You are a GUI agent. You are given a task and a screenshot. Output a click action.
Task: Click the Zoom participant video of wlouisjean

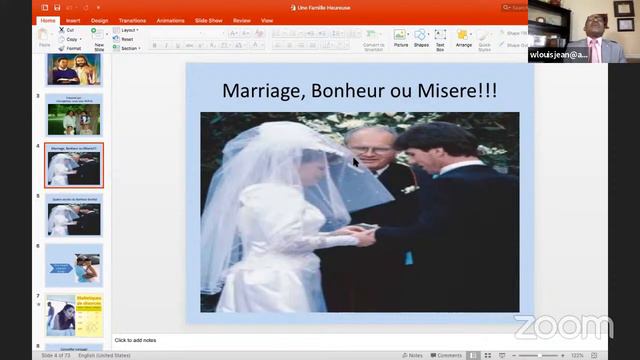pos(584,31)
